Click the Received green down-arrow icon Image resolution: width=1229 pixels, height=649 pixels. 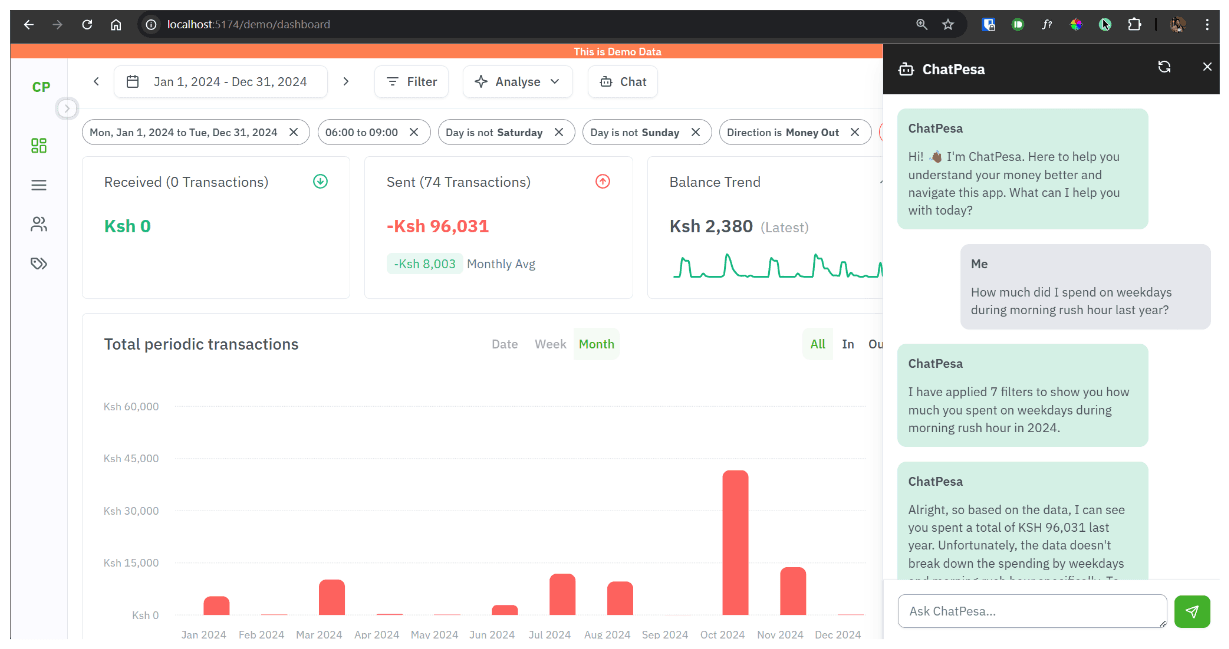[320, 181]
